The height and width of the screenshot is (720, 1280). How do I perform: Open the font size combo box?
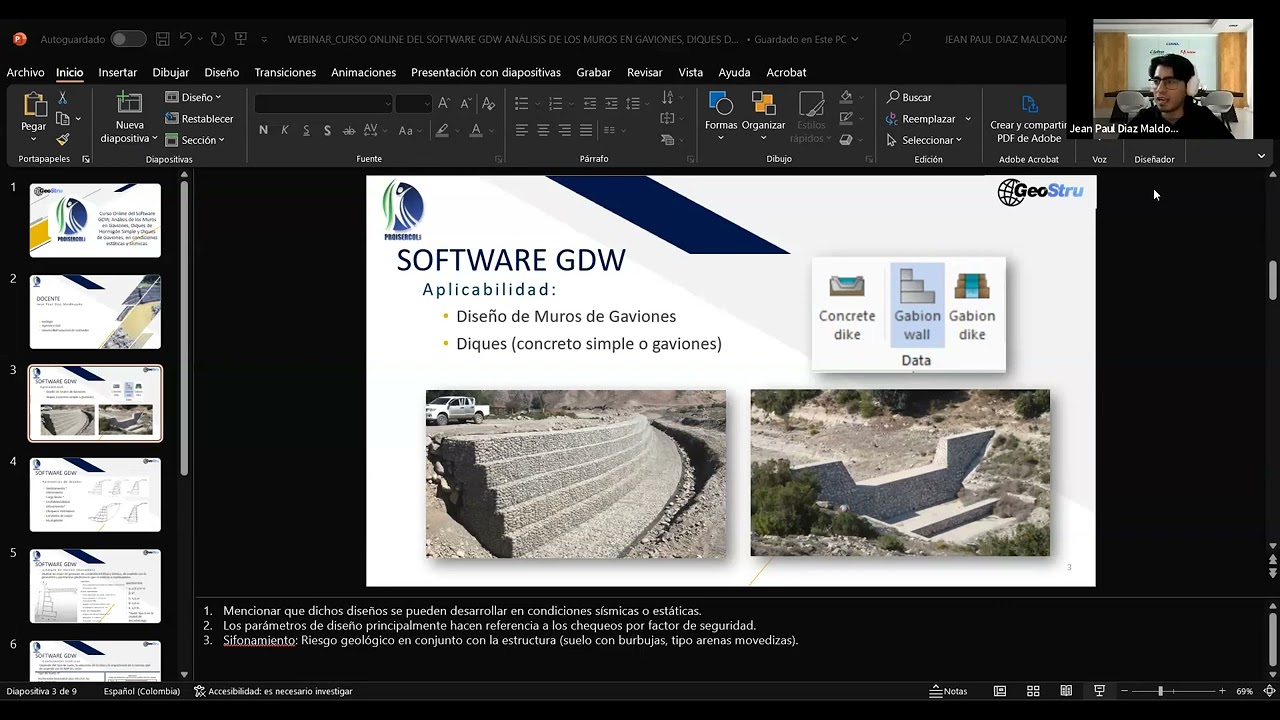point(413,104)
